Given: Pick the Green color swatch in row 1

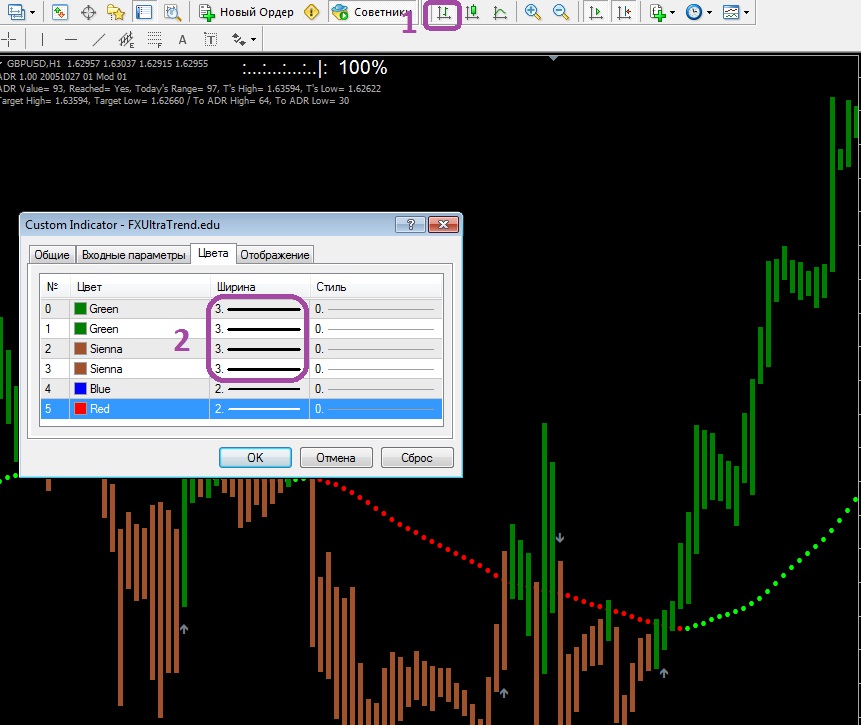Looking at the screenshot, I should tap(81, 328).
